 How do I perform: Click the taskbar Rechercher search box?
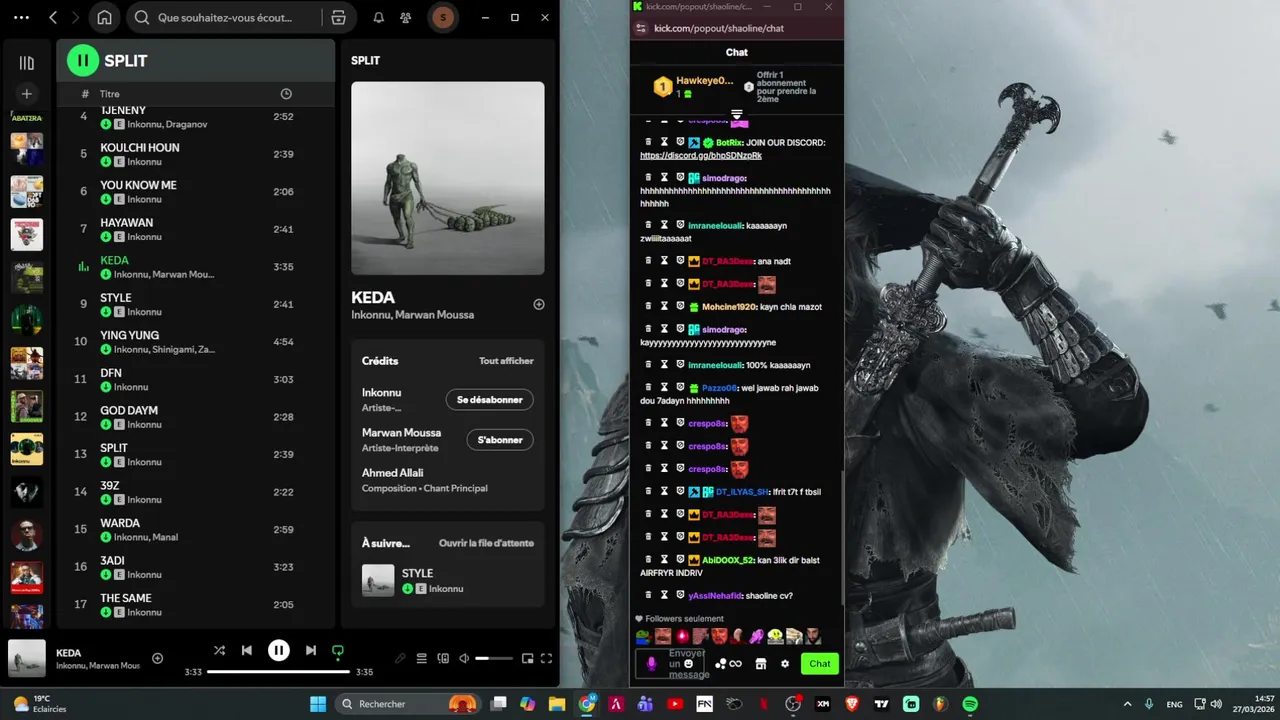point(408,704)
